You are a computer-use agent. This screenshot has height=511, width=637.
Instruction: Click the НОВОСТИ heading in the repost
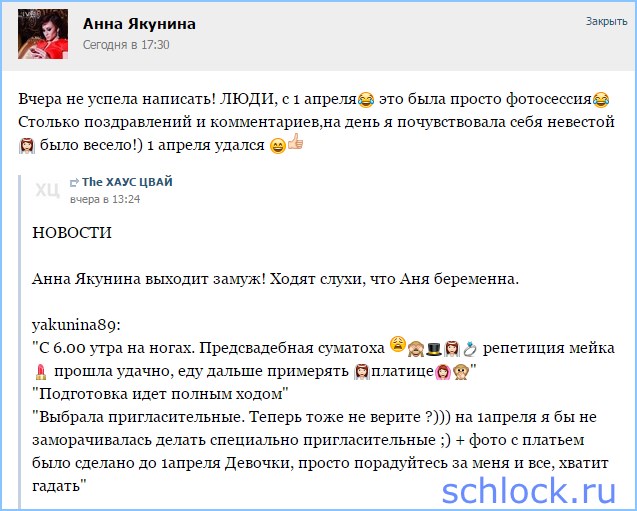click(72, 233)
